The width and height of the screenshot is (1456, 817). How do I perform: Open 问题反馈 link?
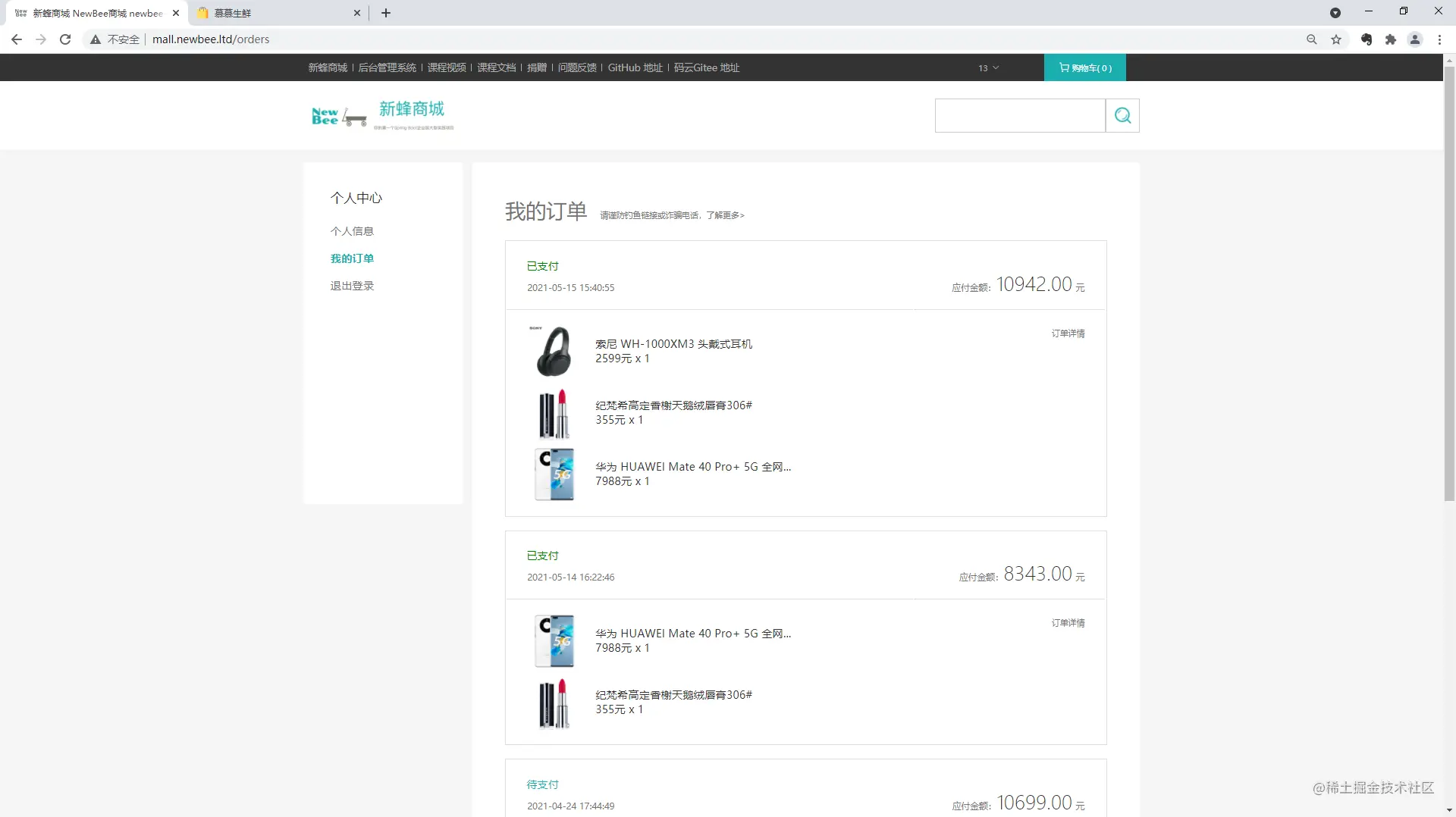tap(577, 67)
